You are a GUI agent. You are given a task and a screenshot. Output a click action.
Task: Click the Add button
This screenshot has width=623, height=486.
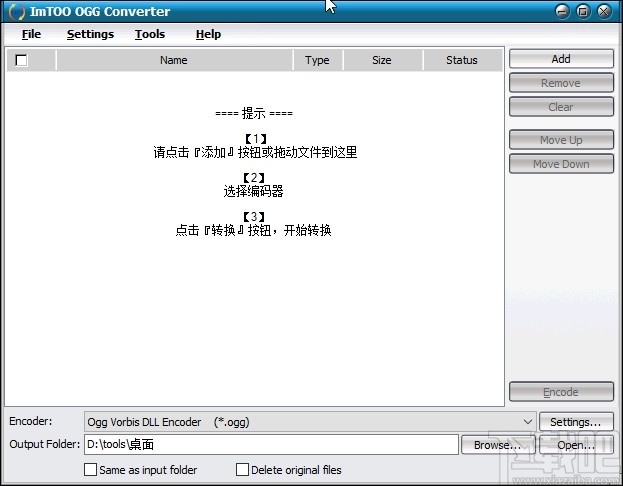tap(561, 59)
